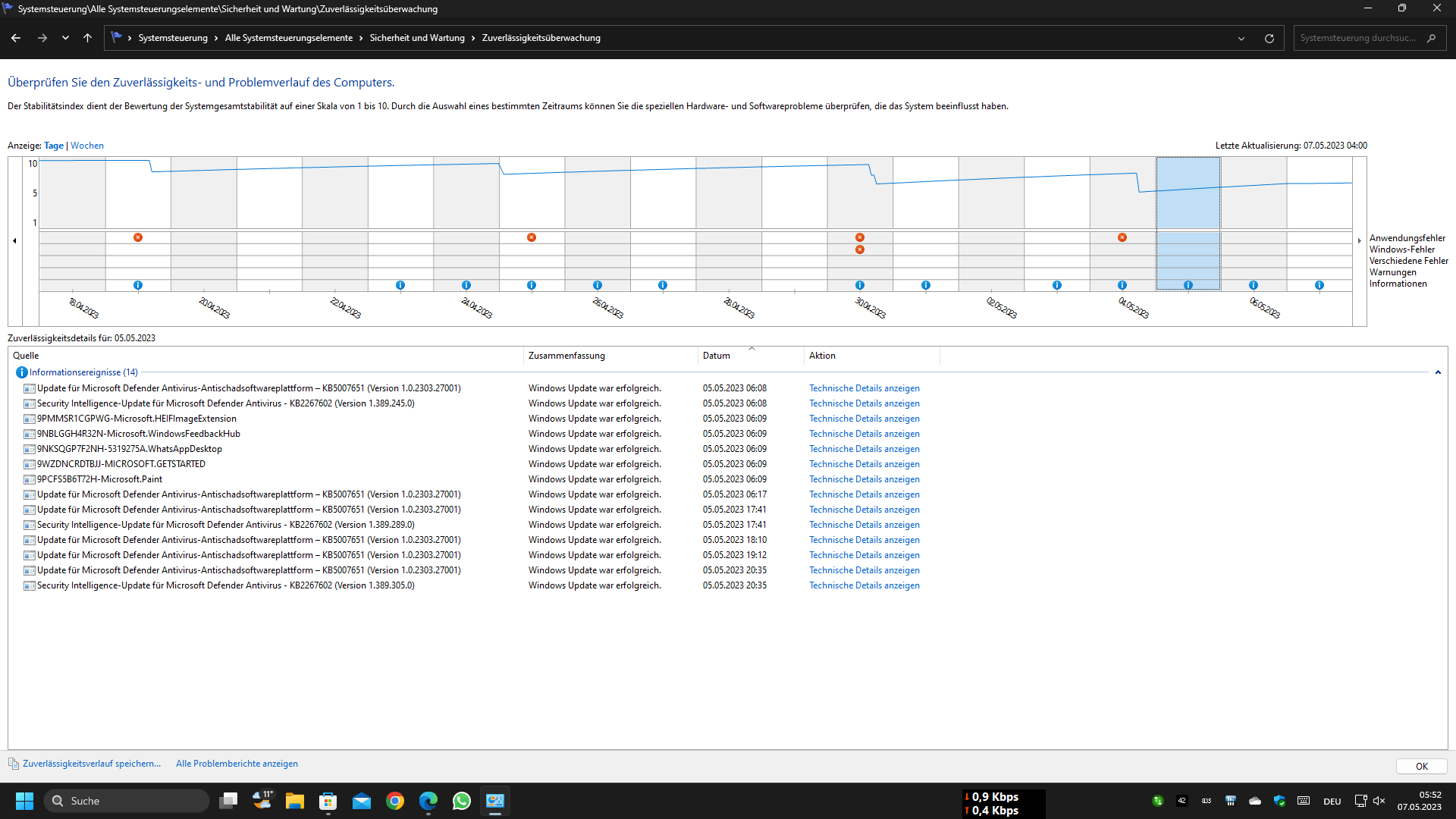Click the information icon for 23.04.2023
The width and height of the screenshot is (1456, 819).
click(x=400, y=285)
